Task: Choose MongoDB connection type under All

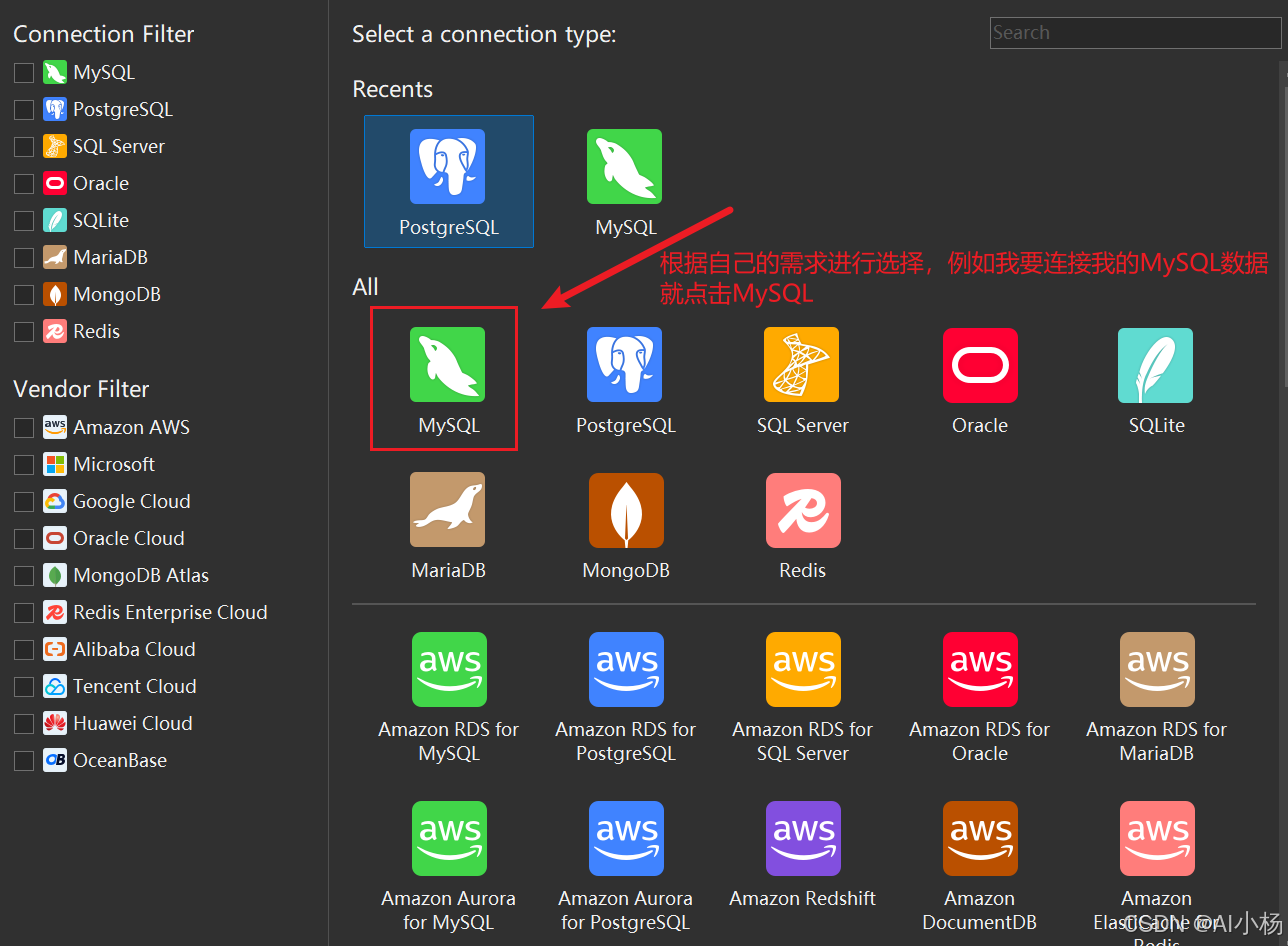Action: (625, 526)
